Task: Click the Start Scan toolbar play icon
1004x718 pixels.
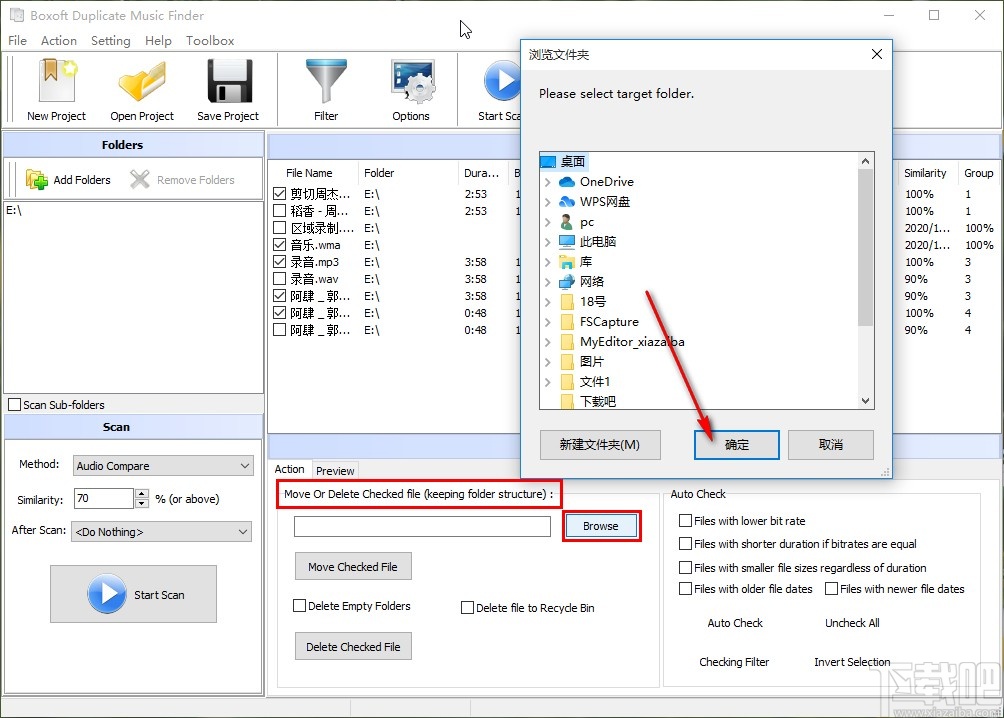Action: (x=502, y=81)
